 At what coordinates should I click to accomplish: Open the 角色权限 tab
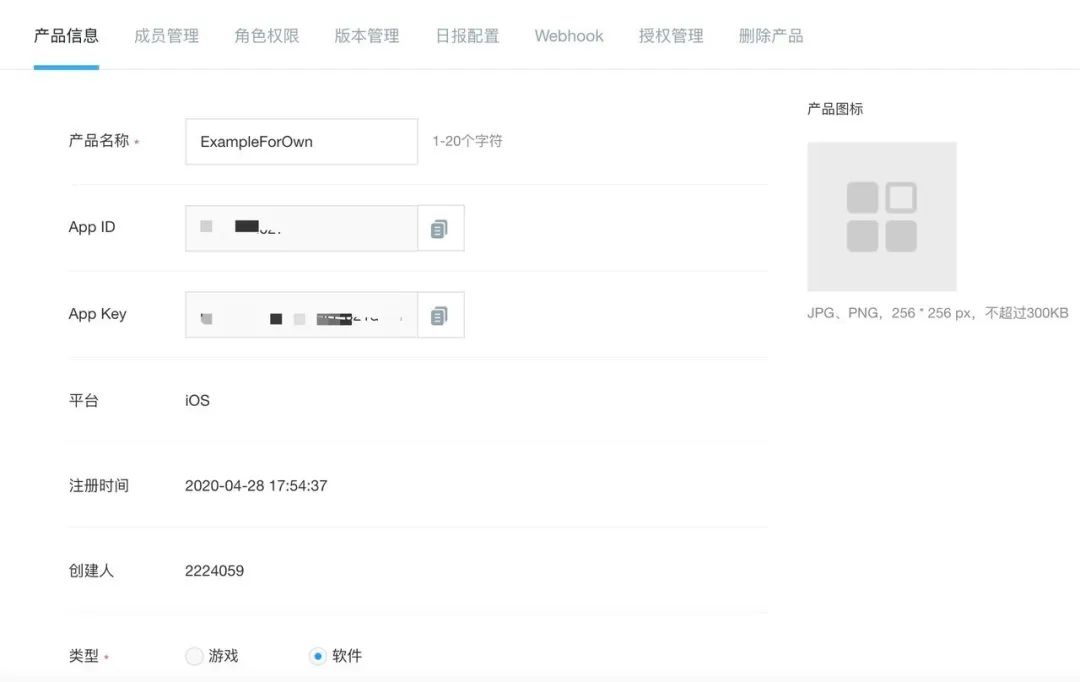tap(266, 35)
